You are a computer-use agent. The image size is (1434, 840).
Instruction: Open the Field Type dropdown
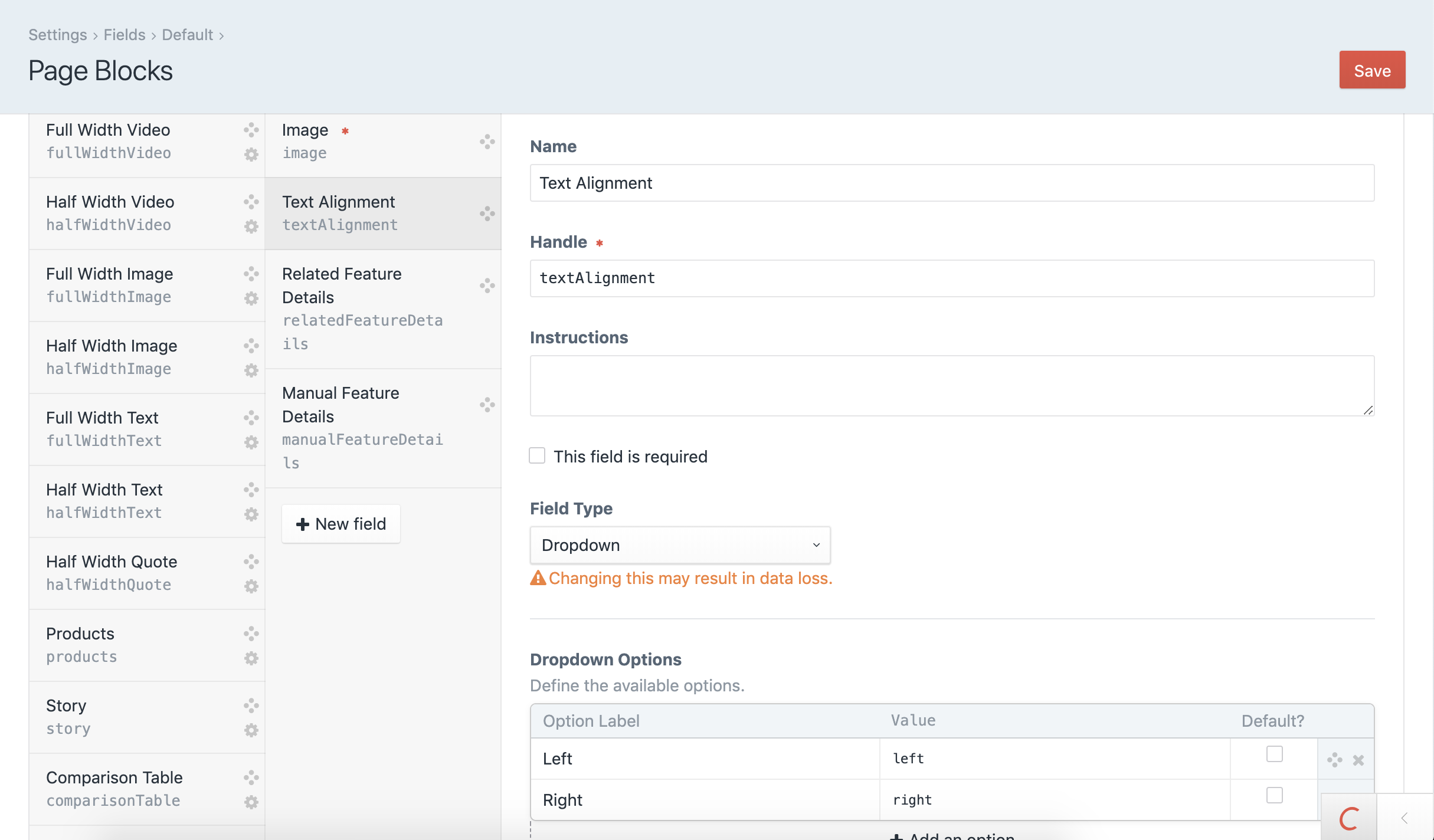(680, 545)
